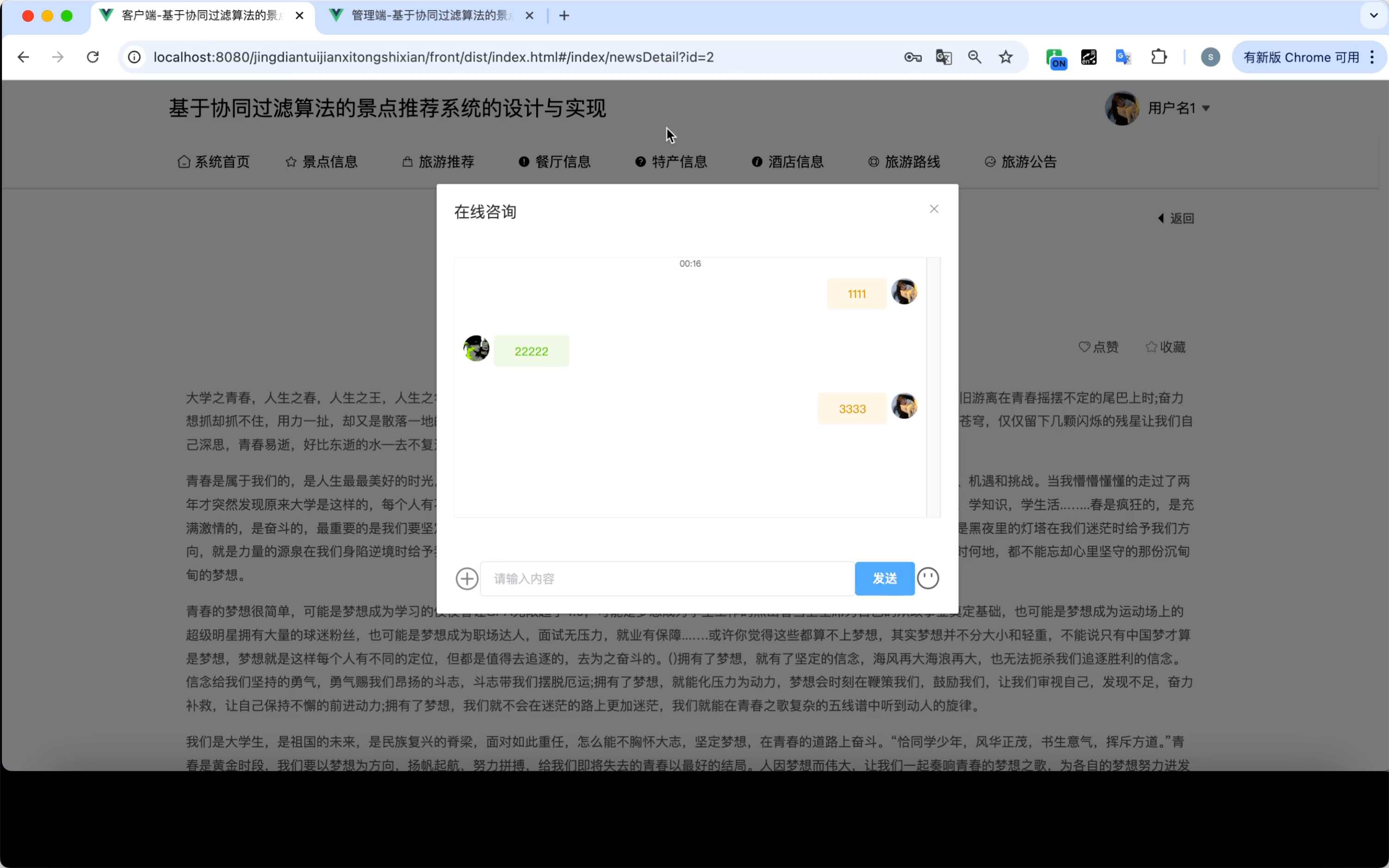Screen dimensions: 1389x868
Task: Click 有新版 Chrome 可用 update button
Action: [x=1301, y=57]
